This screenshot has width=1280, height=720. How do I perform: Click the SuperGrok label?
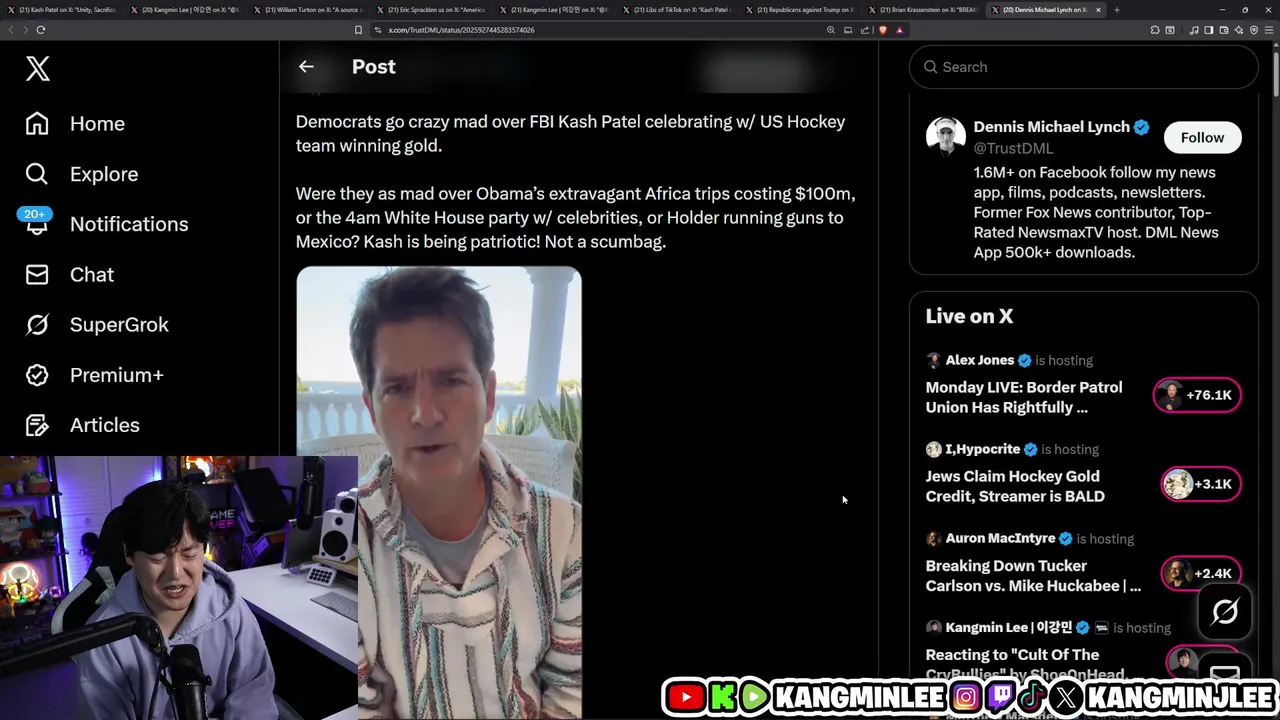pos(119,325)
